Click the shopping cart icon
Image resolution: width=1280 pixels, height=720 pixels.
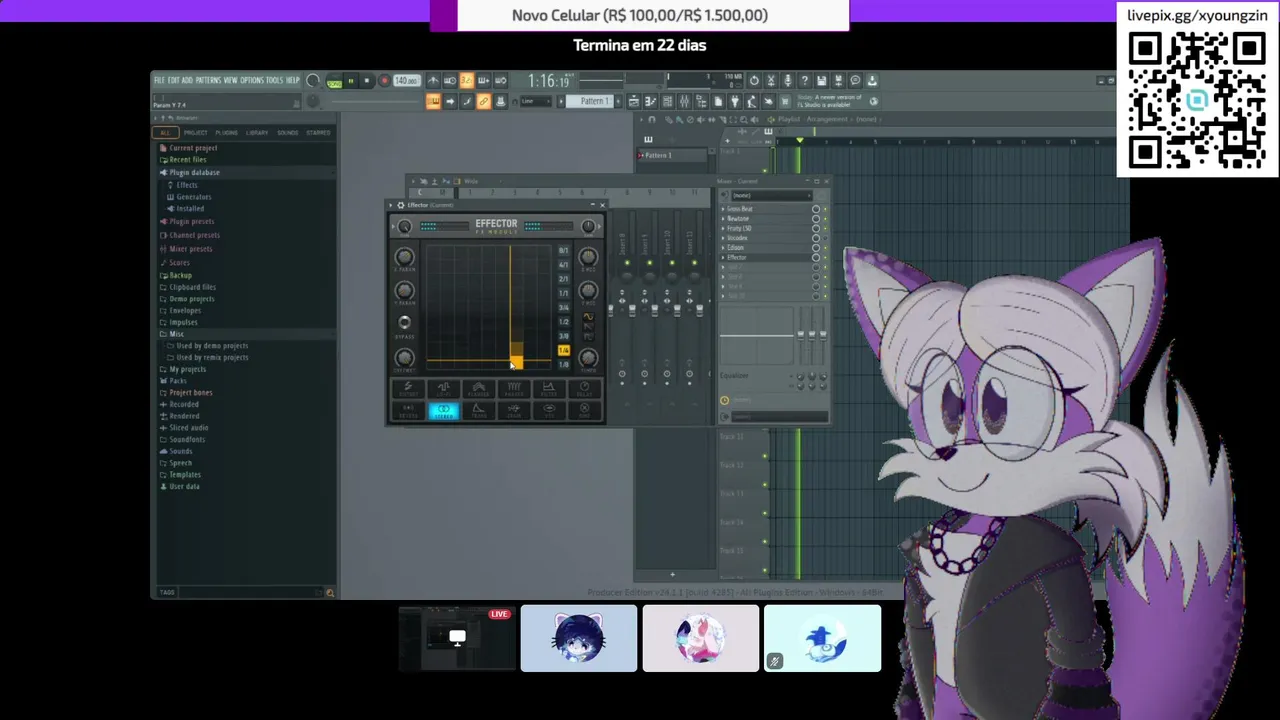click(785, 101)
